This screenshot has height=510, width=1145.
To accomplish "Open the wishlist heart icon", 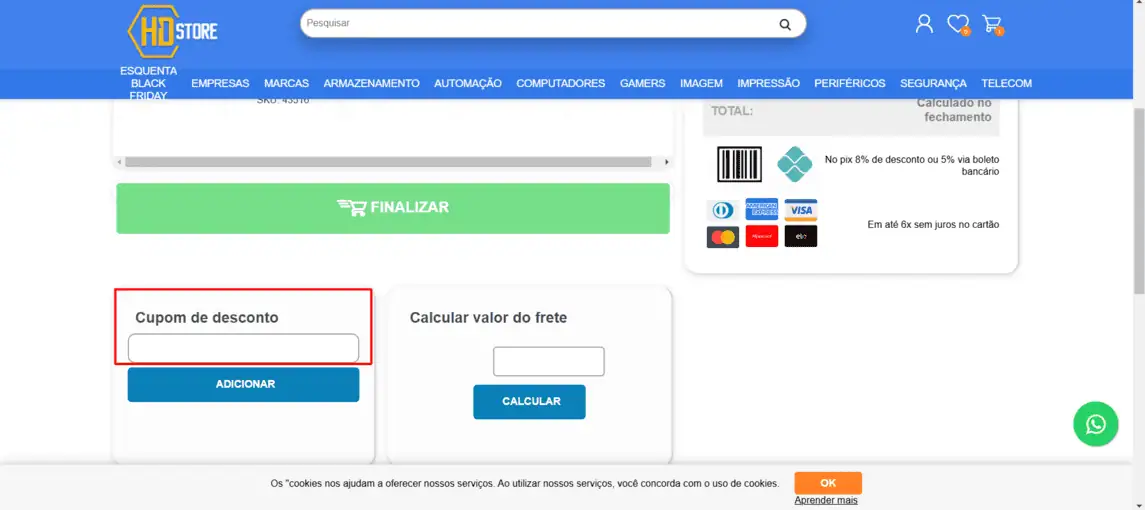I will pyautogui.click(x=958, y=24).
